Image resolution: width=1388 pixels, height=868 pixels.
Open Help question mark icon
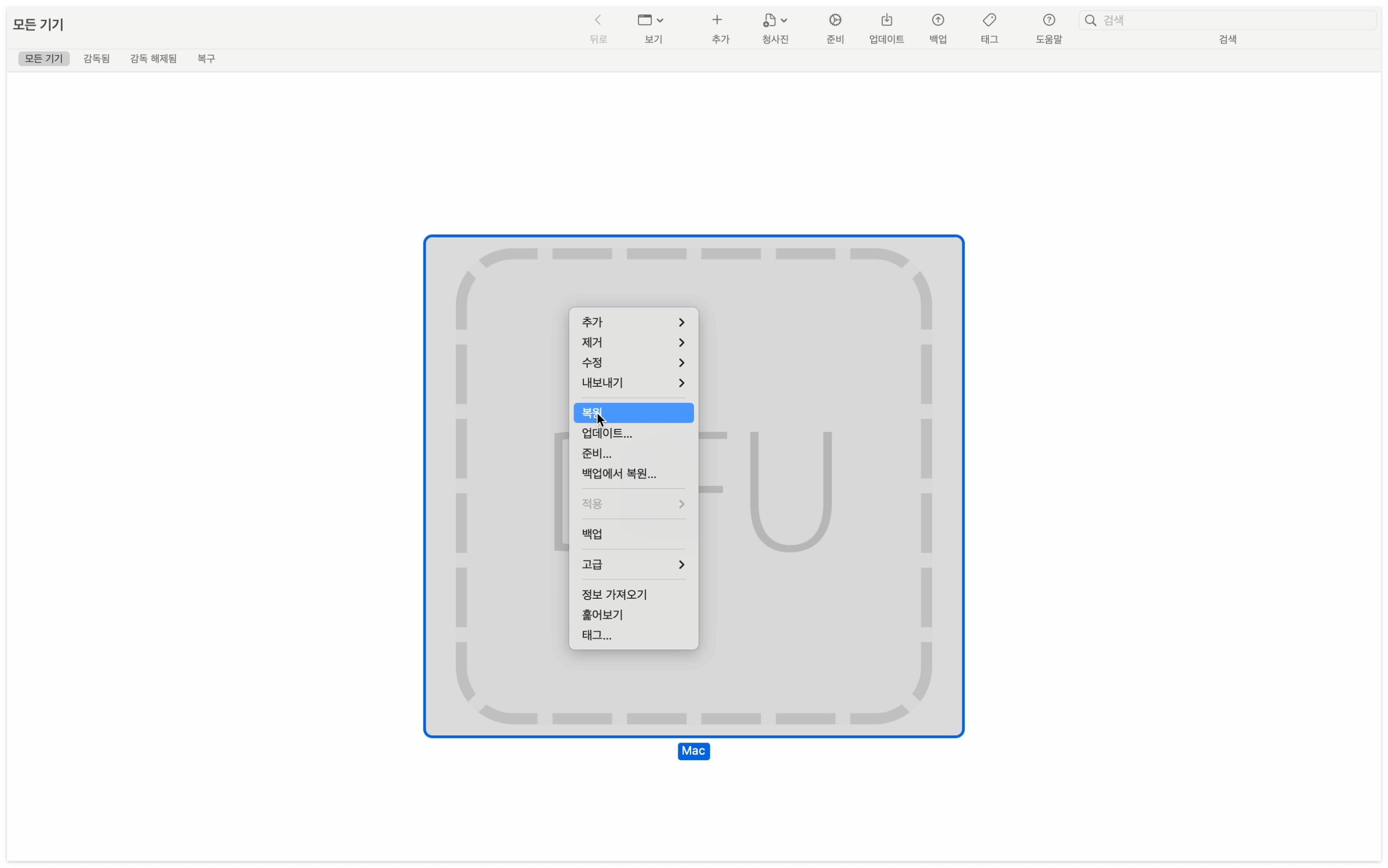(x=1048, y=21)
